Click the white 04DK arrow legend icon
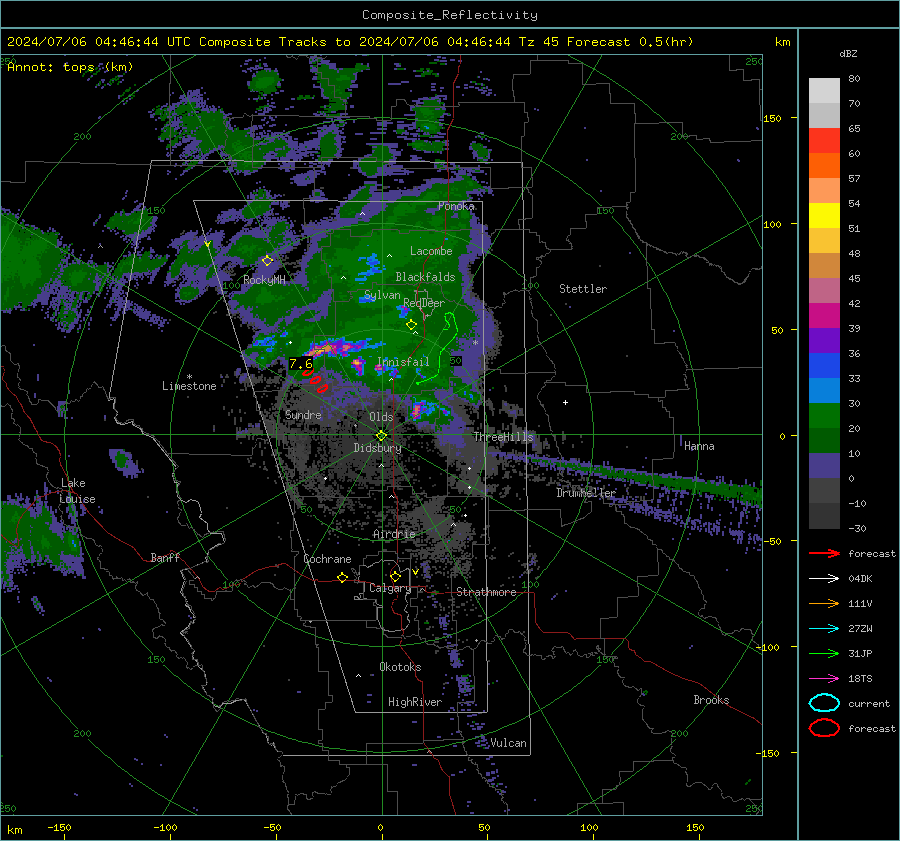This screenshot has width=900, height=841. click(x=824, y=578)
